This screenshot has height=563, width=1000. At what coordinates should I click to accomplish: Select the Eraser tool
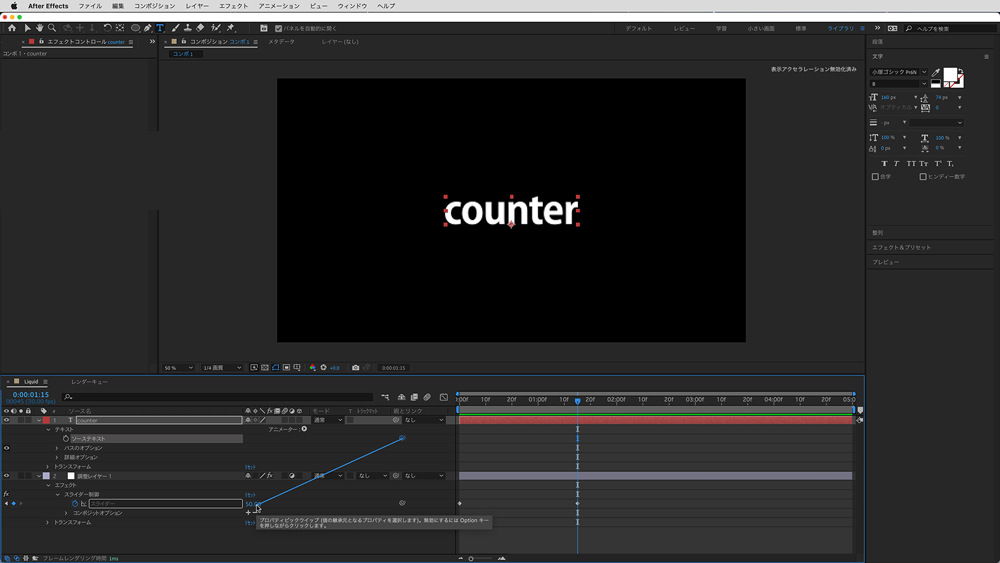pos(201,28)
